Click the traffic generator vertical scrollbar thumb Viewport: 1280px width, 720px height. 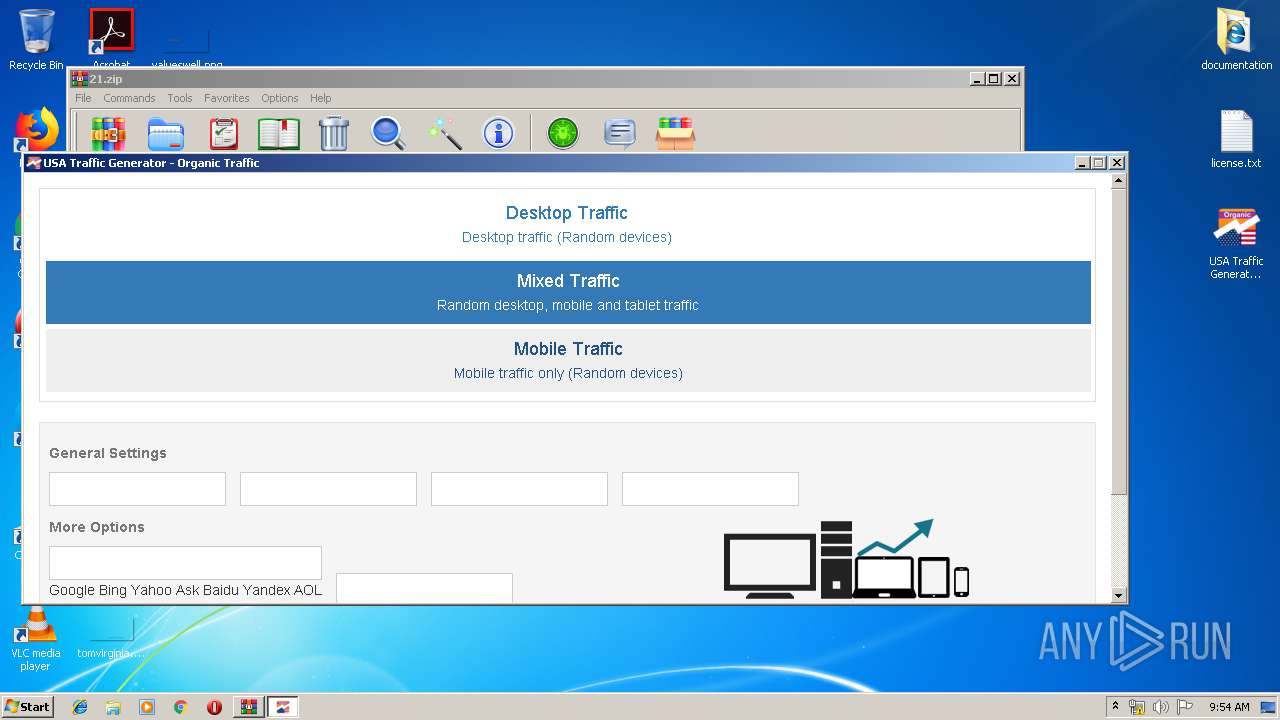tap(1119, 341)
